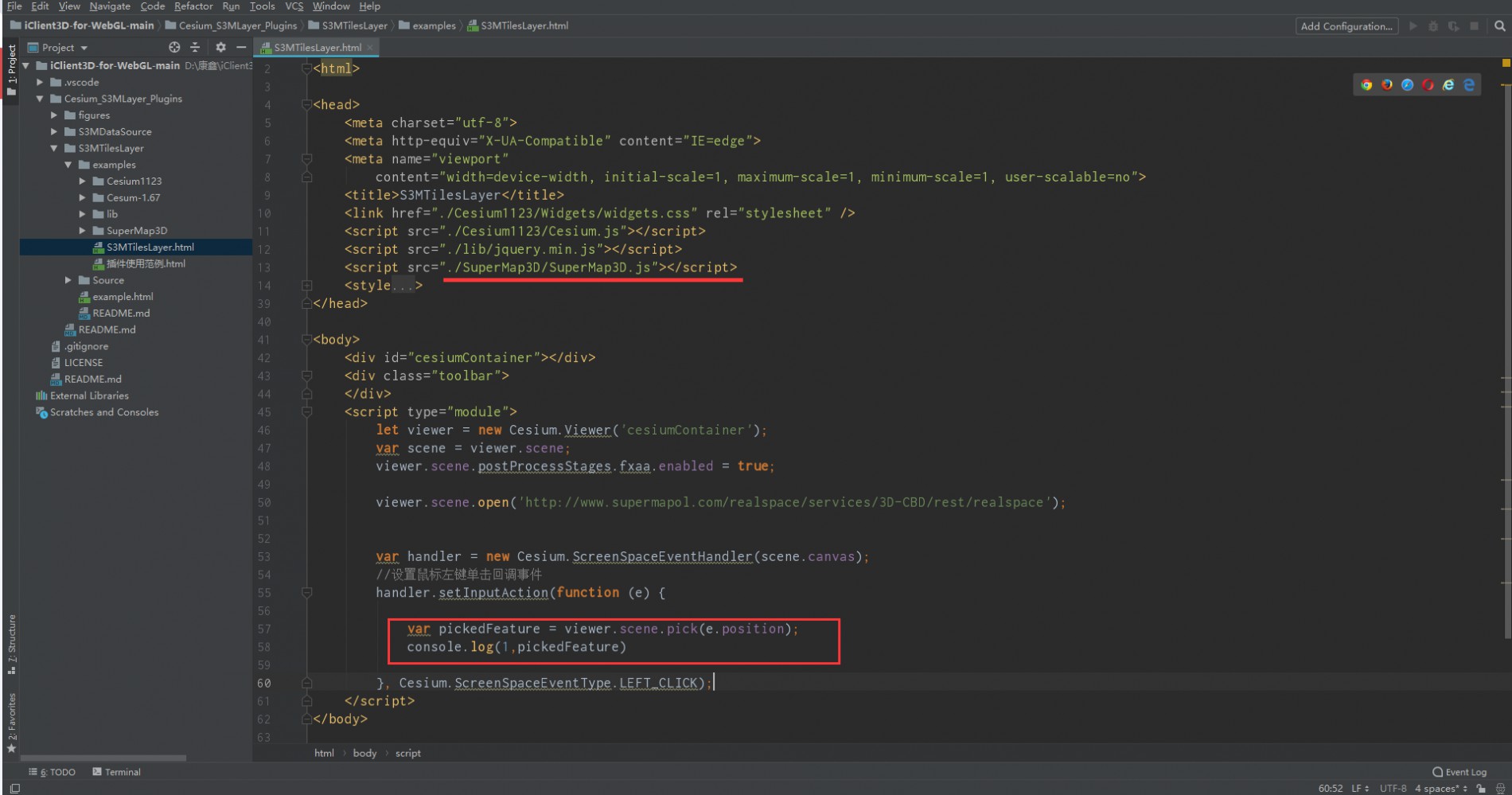The height and width of the screenshot is (795, 1512).
Task: Expand the S3MDataSource folder
Action: point(54,131)
